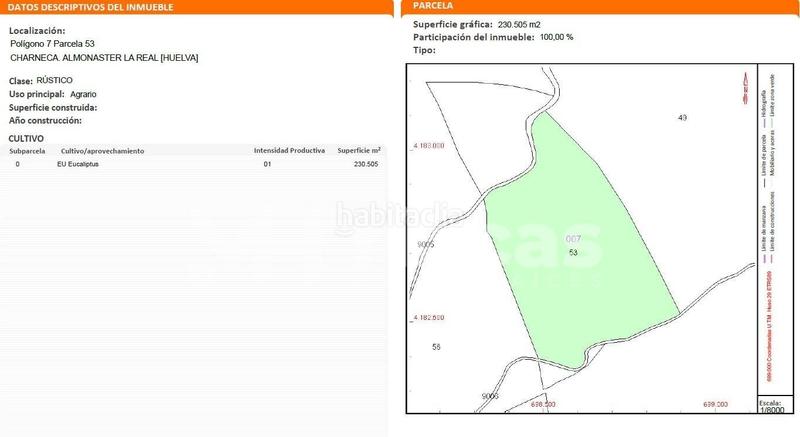800x437 pixels.
Task: Click the 'DATOS DESCRIPTIVOS DEL INMUEBLE' header
Action: (91, 7)
